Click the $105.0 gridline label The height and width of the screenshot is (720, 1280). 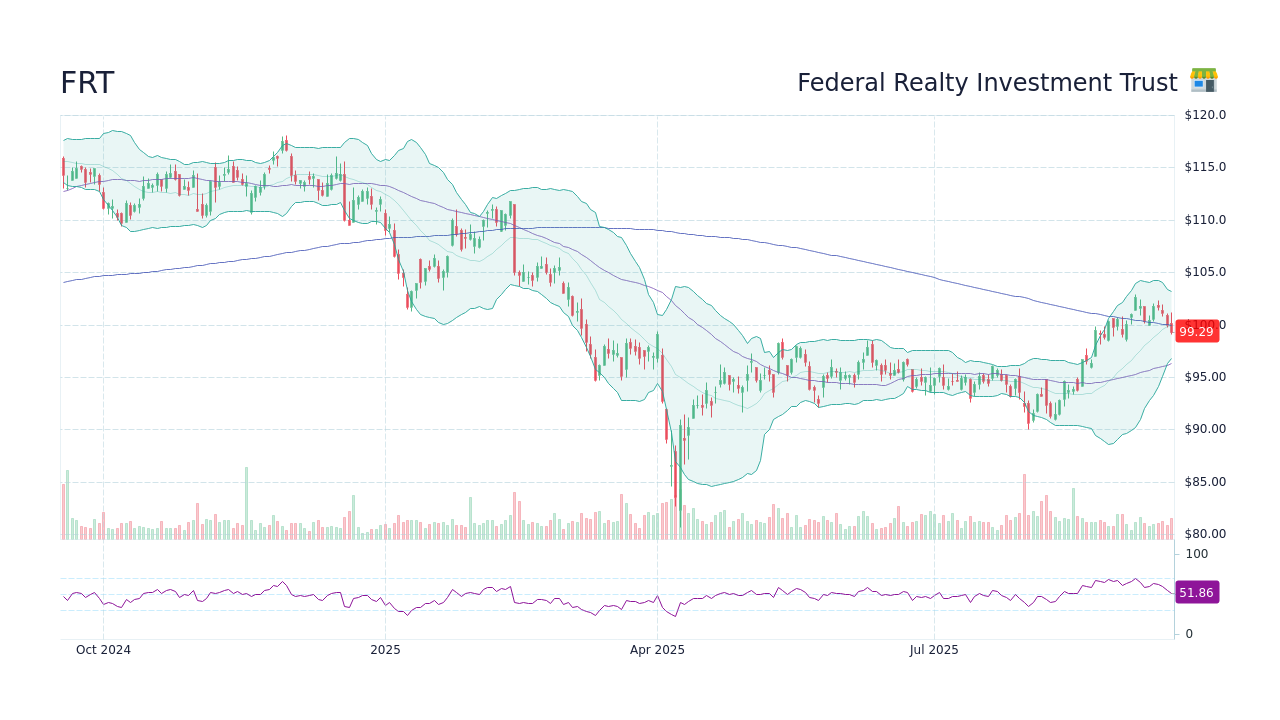(x=1203, y=271)
